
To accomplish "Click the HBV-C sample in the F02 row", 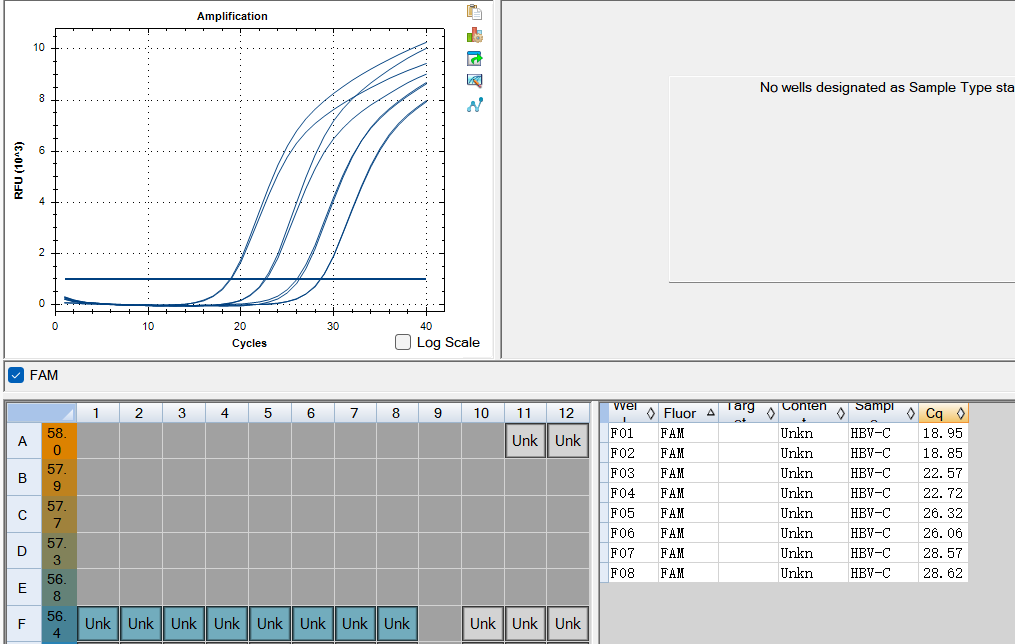I will coord(883,453).
